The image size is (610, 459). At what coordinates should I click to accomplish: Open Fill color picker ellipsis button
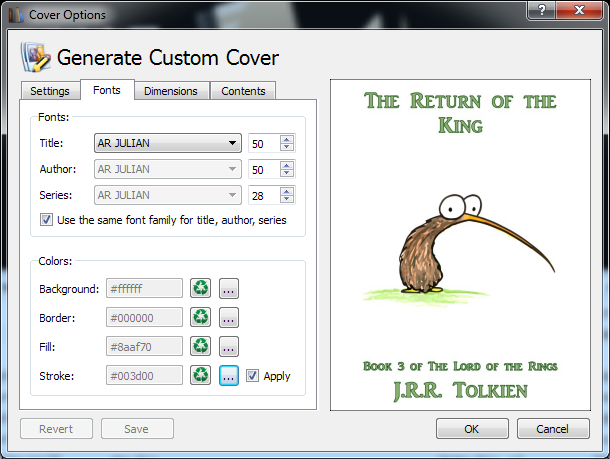(229, 346)
